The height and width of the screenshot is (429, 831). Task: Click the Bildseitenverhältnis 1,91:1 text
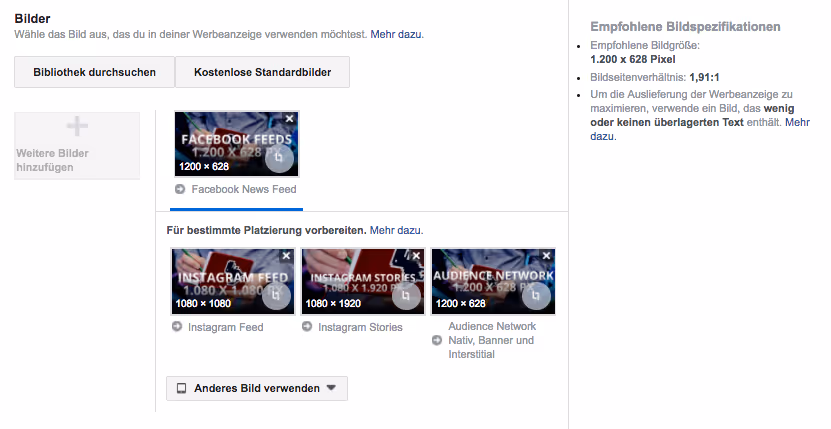click(655, 77)
